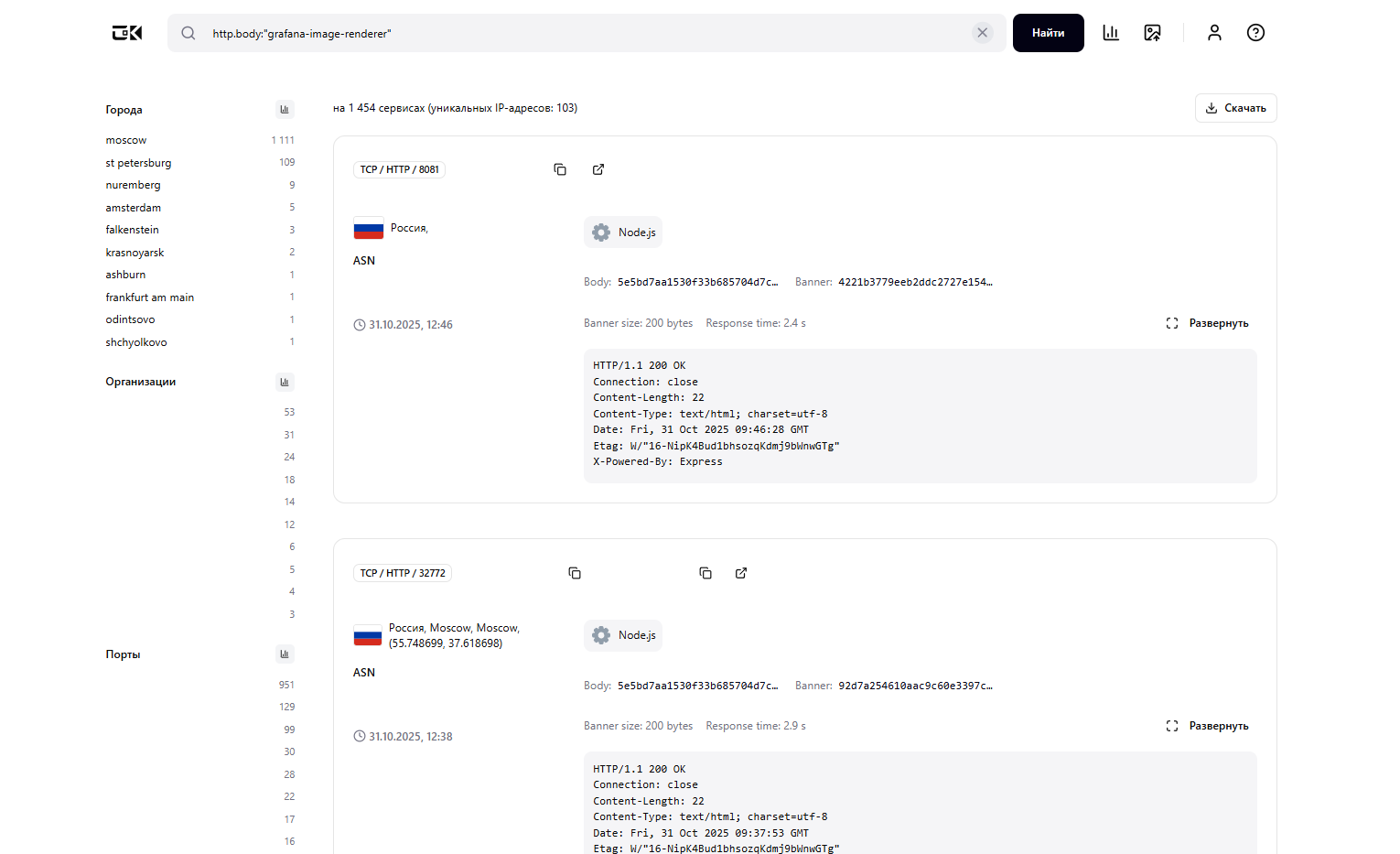
Task: Filter results by moscow
Action: click(125, 139)
